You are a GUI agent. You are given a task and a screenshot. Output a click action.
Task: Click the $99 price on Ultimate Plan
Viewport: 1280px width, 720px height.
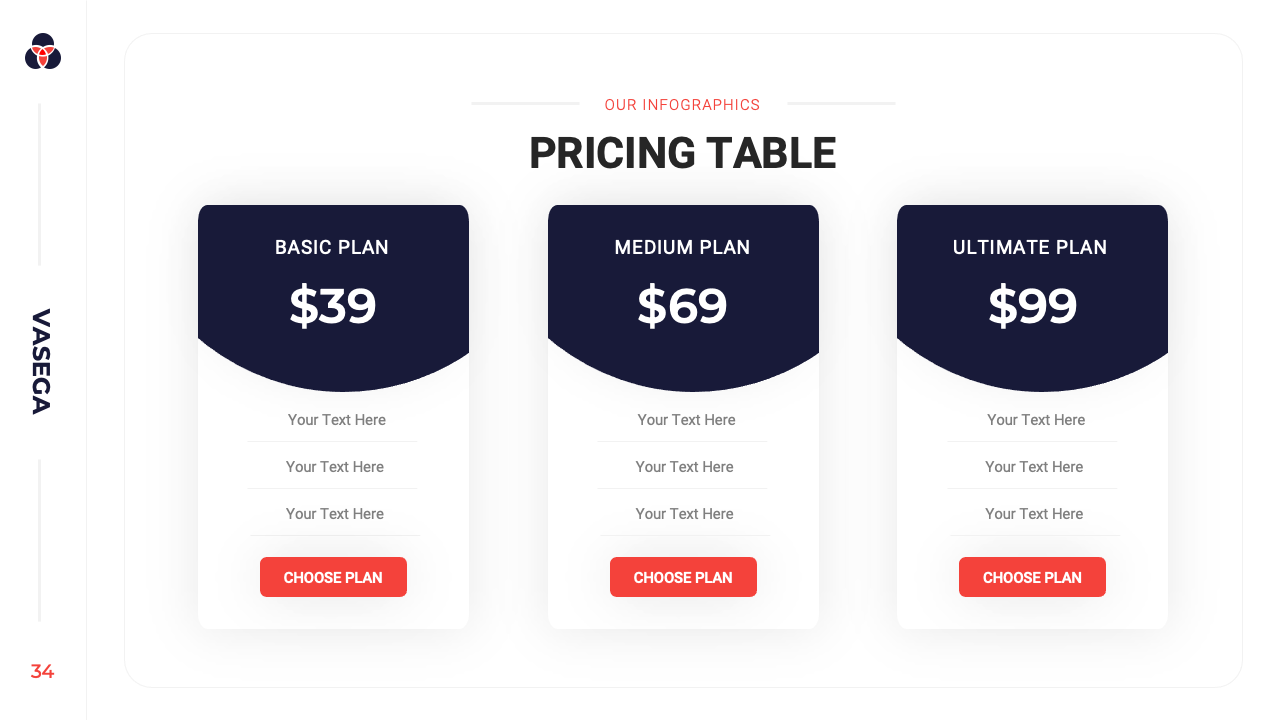click(x=1032, y=306)
